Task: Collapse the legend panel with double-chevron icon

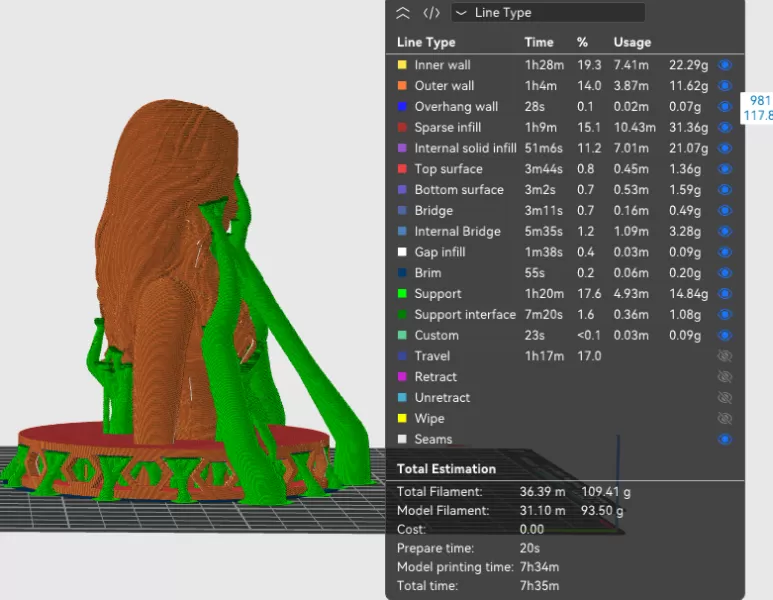Action: click(403, 13)
